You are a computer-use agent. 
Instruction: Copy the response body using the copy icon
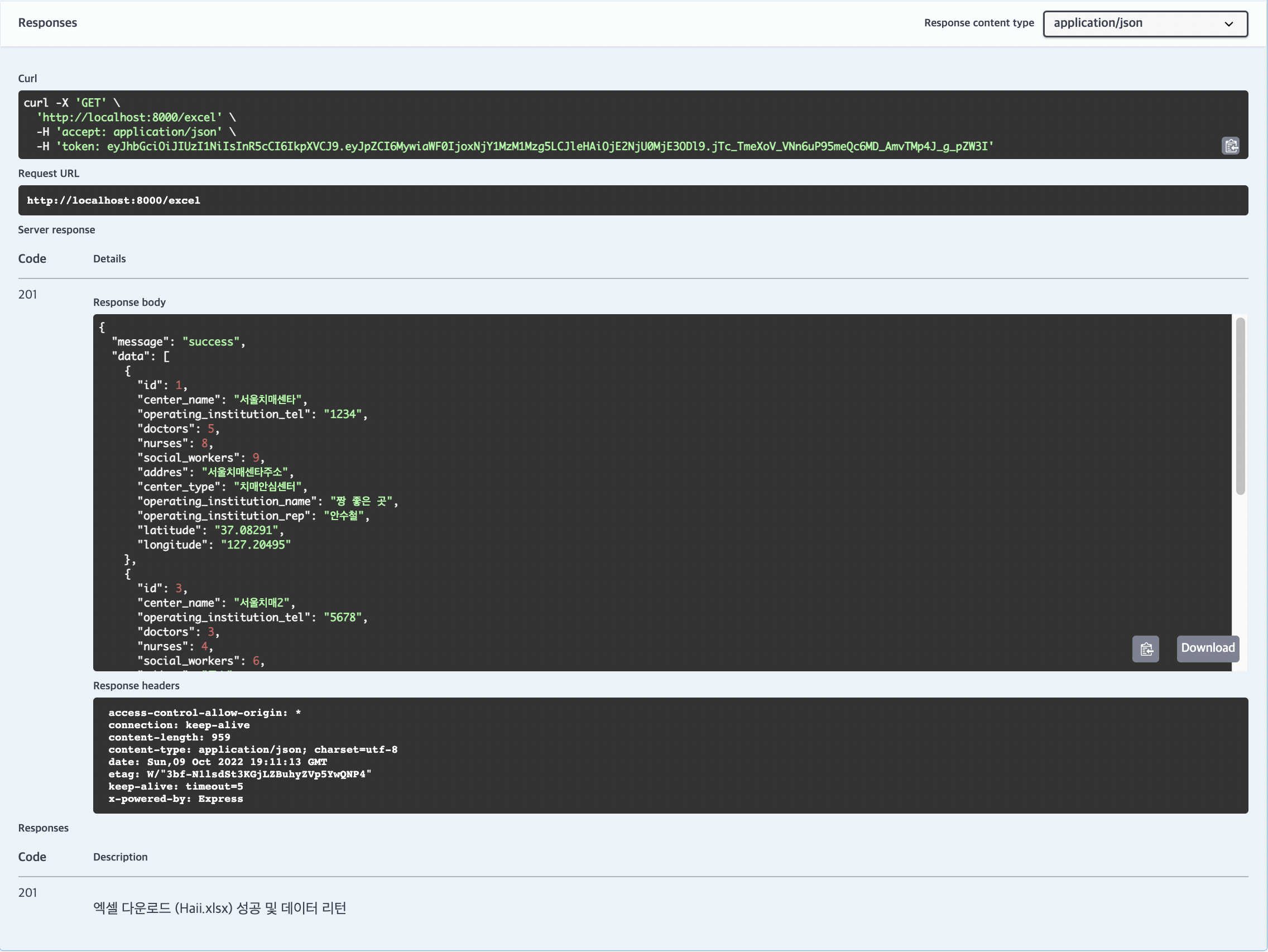[x=1145, y=649]
